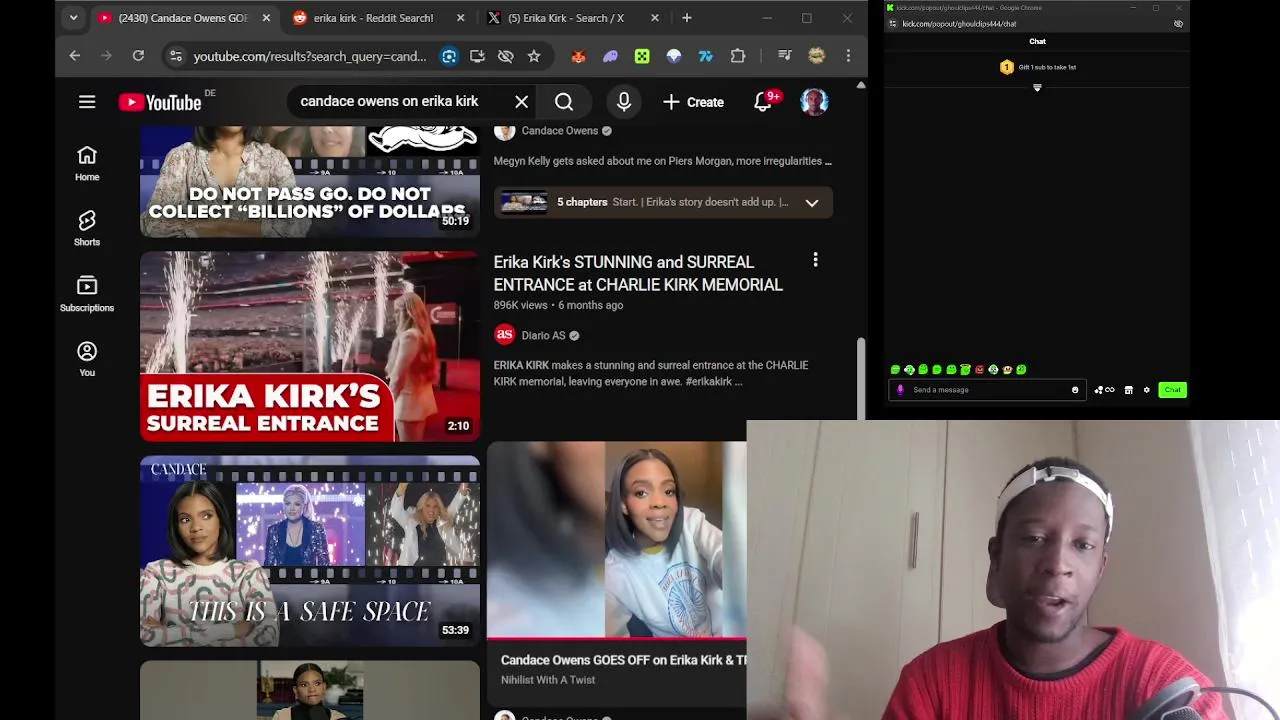Play the Surreal Entrance video thumbnail
Viewport: 1280px width, 720px height.
point(310,346)
